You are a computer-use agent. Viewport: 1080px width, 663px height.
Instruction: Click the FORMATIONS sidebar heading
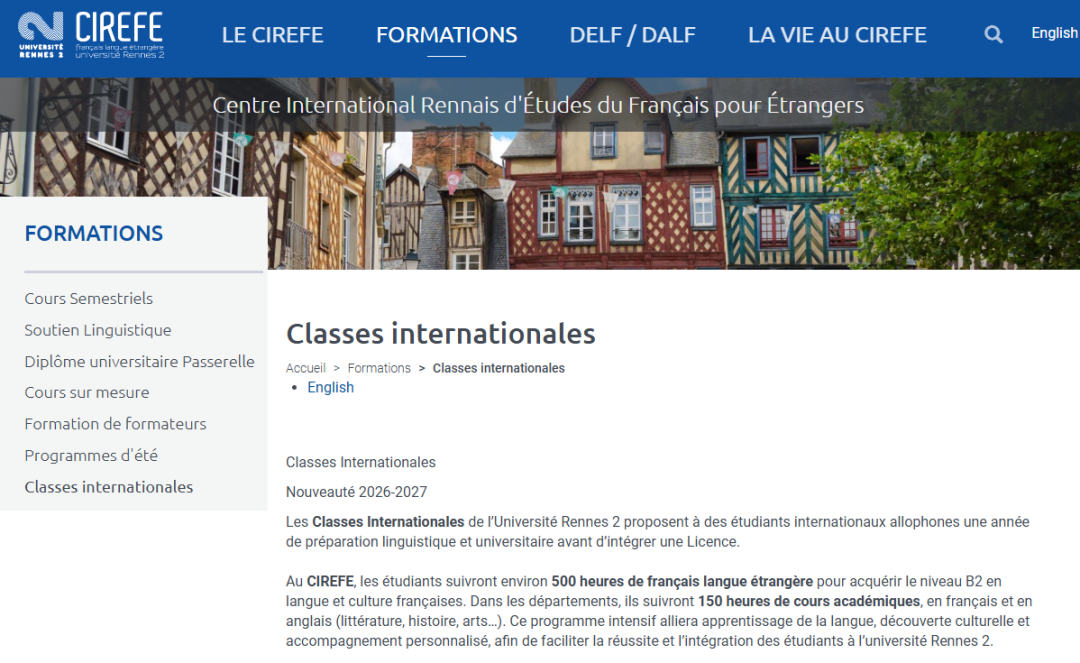(94, 233)
